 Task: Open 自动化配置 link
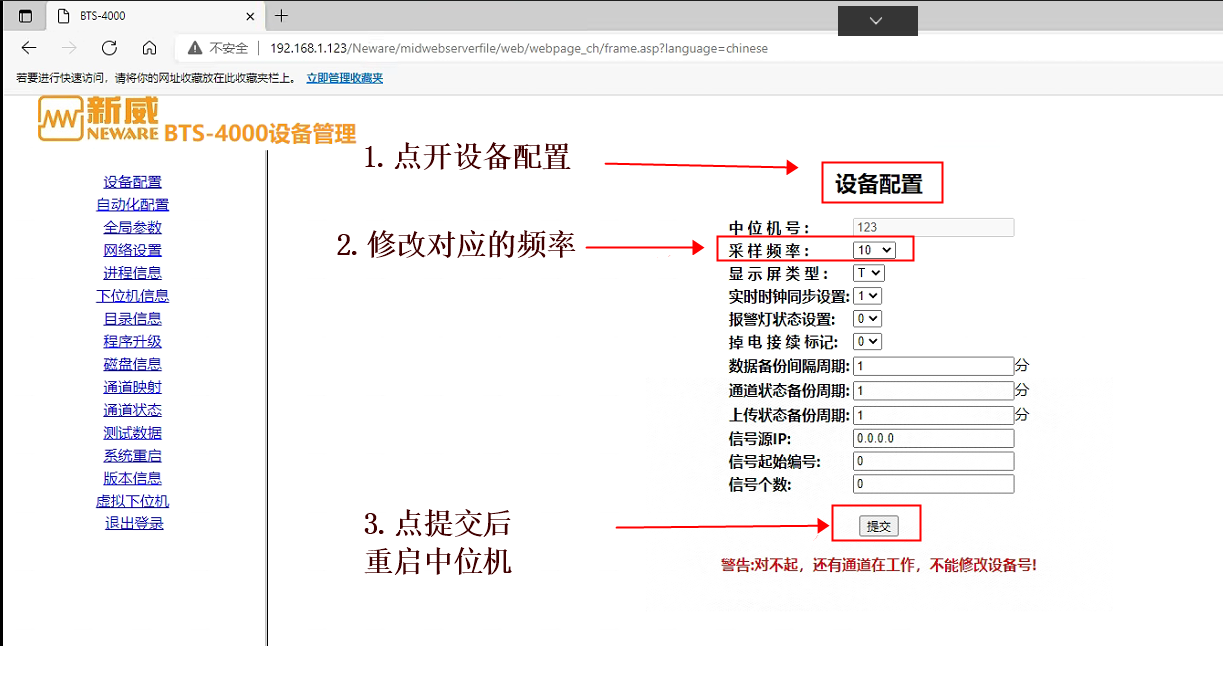pos(133,205)
